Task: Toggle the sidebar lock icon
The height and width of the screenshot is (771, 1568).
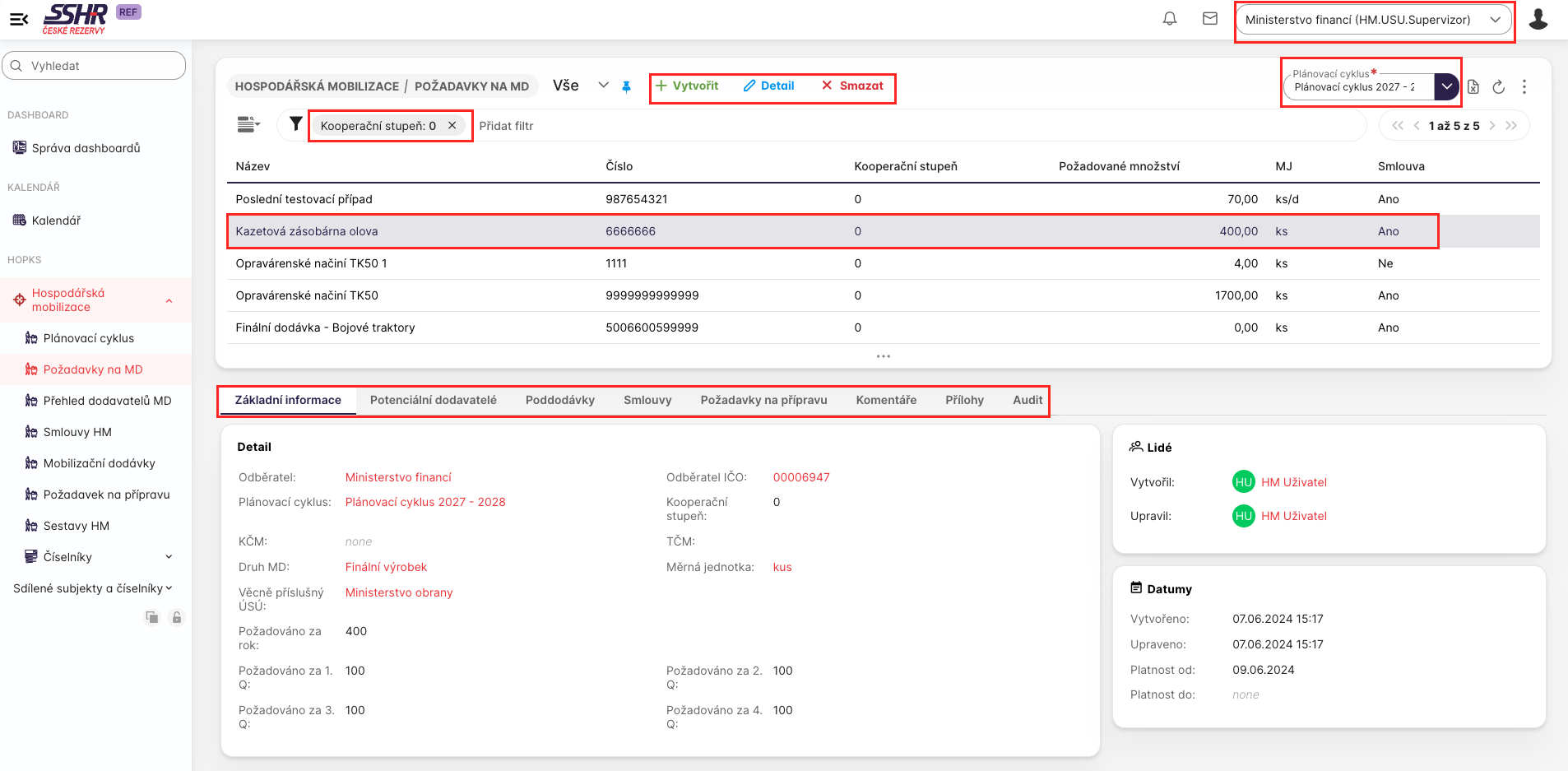Action: 176,617
